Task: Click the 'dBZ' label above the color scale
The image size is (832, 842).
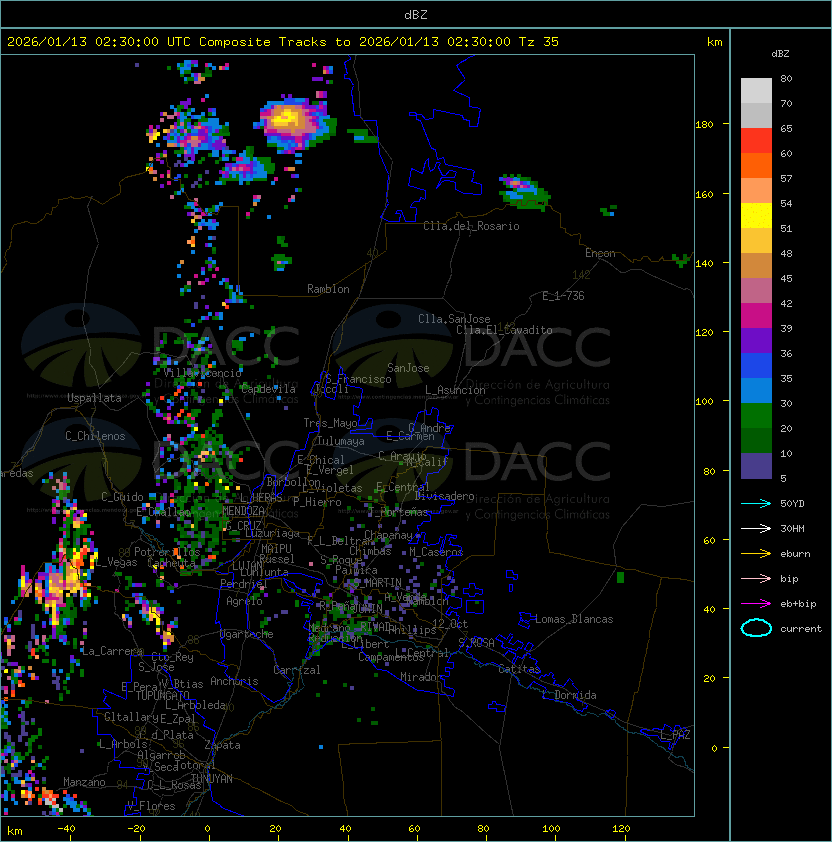Action: (780, 54)
